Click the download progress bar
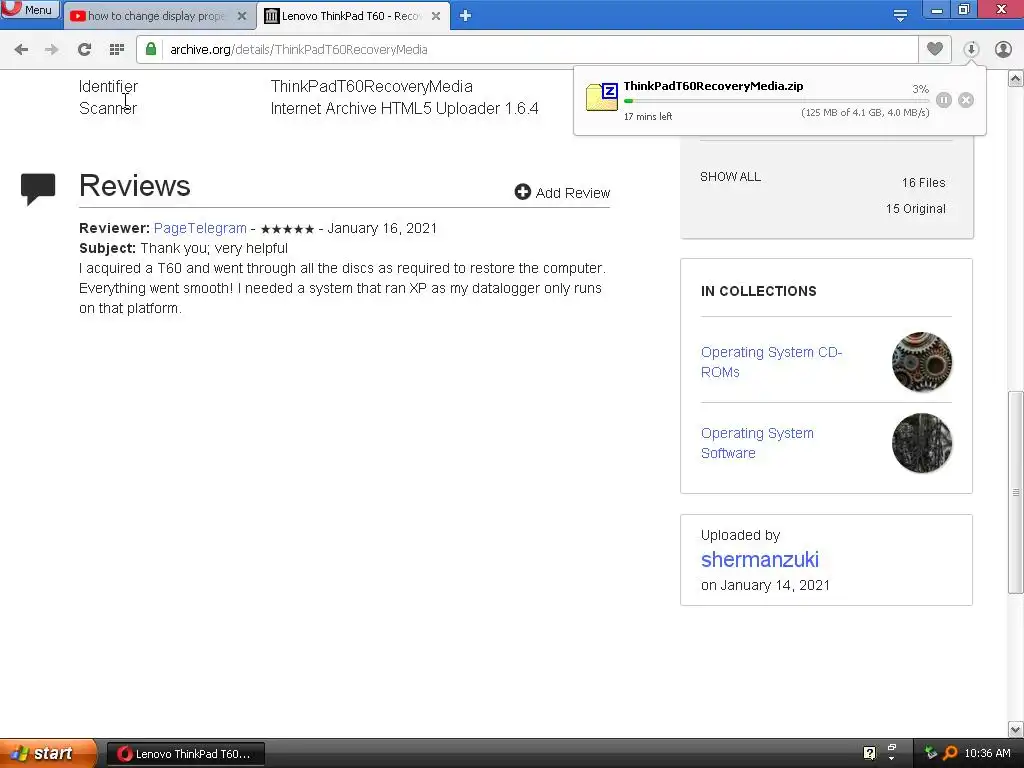1024x768 pixels. (776, 101)
